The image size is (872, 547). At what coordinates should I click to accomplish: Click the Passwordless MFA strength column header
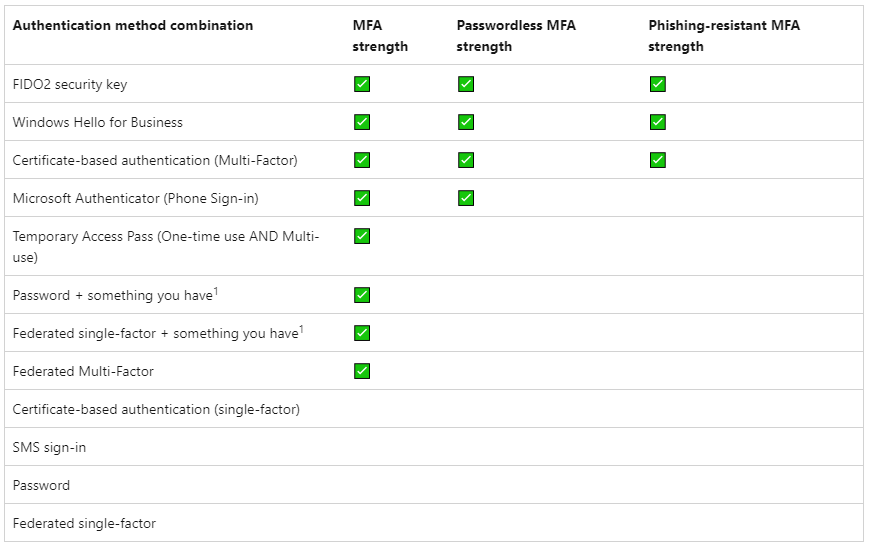pyautogui.click(x=516, y=35)
